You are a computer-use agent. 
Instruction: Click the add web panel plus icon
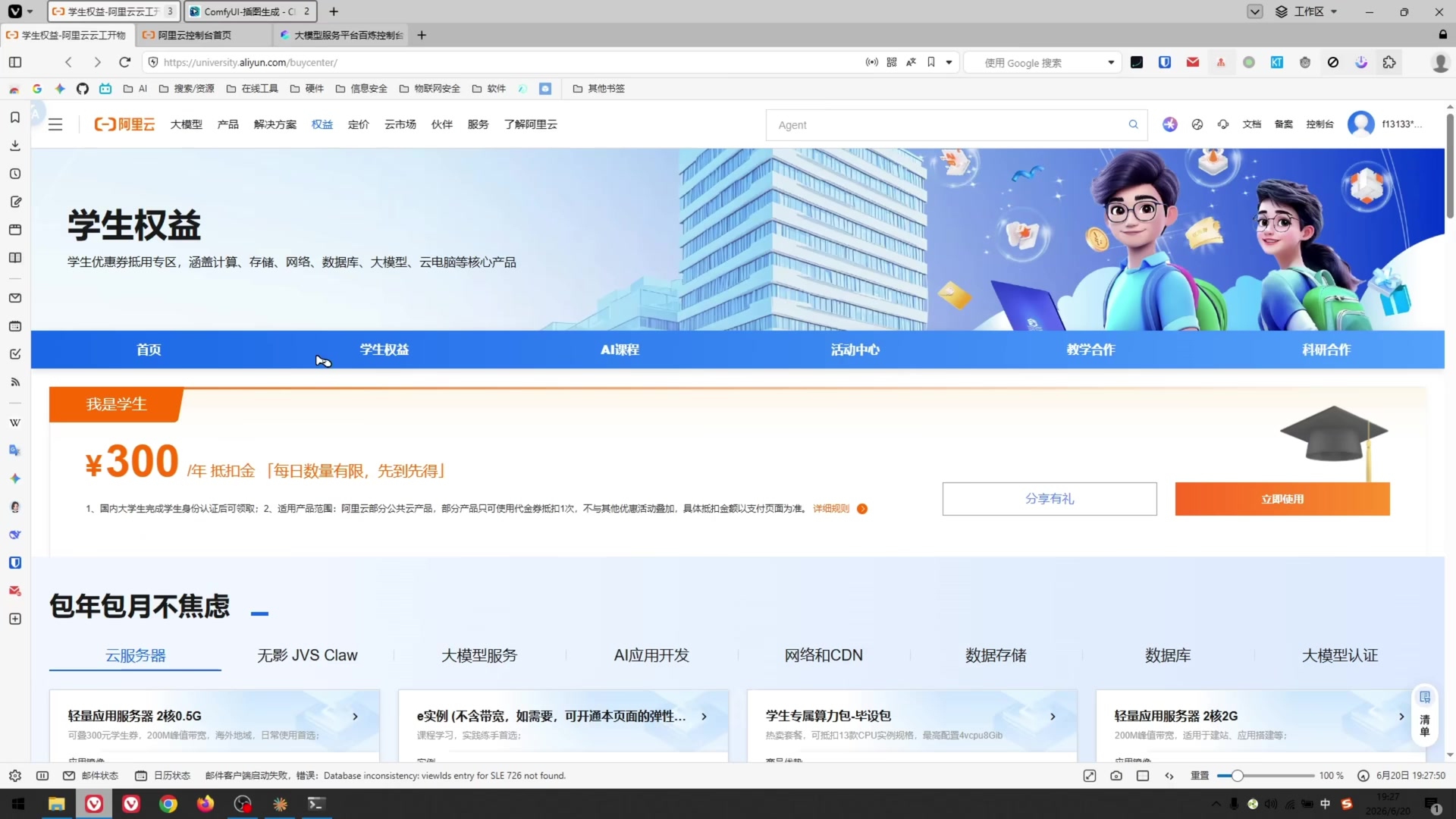tap(14, 619)
